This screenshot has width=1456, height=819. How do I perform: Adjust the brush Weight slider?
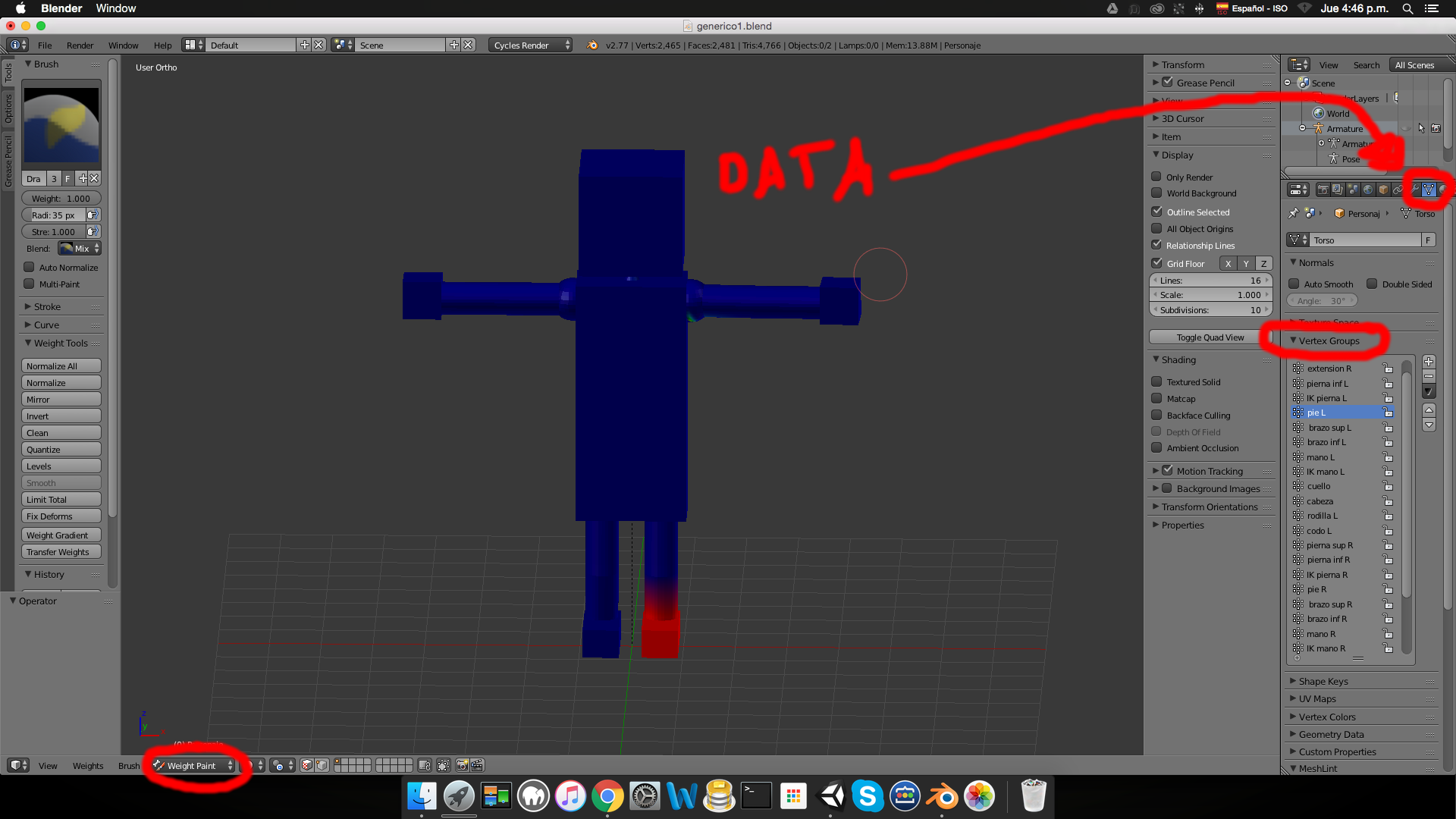coord(61,199)
